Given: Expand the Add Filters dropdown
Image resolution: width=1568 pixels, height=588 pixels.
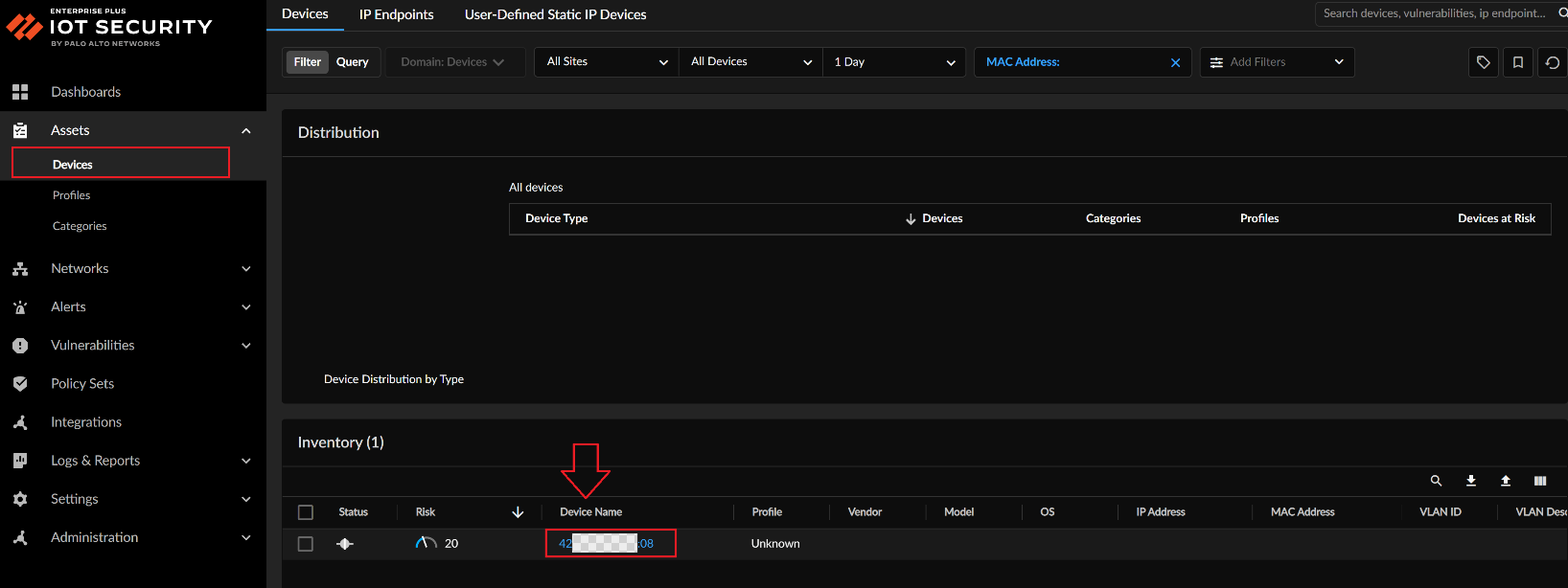Looking at the screenshot, I should pyautogui.click(x=1277, y=62).
